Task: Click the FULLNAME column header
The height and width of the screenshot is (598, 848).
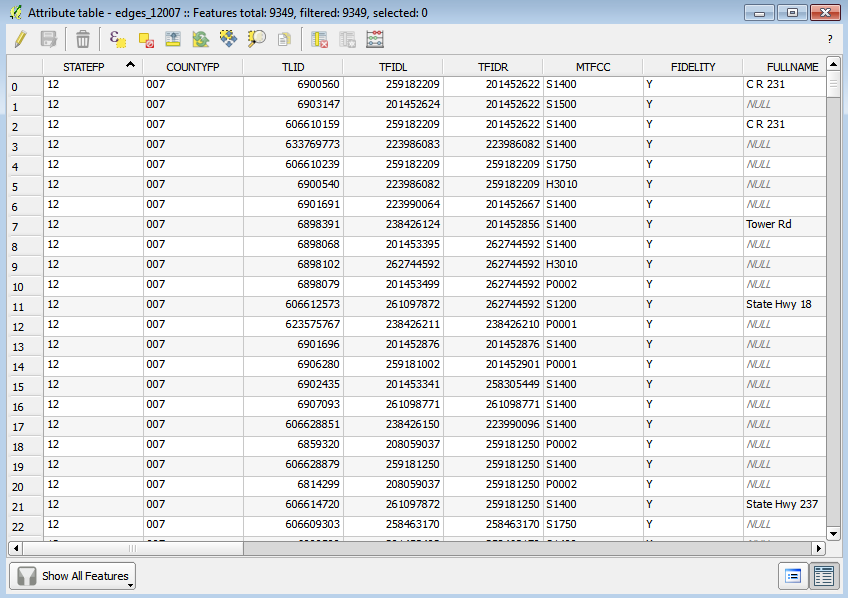Action: click(x=785, y=66)
